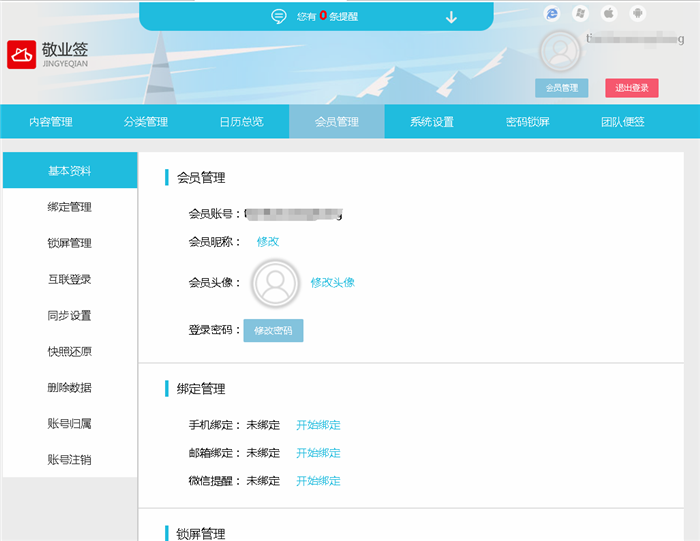
Task: Click the member avatar image
Action: point(275,283)
